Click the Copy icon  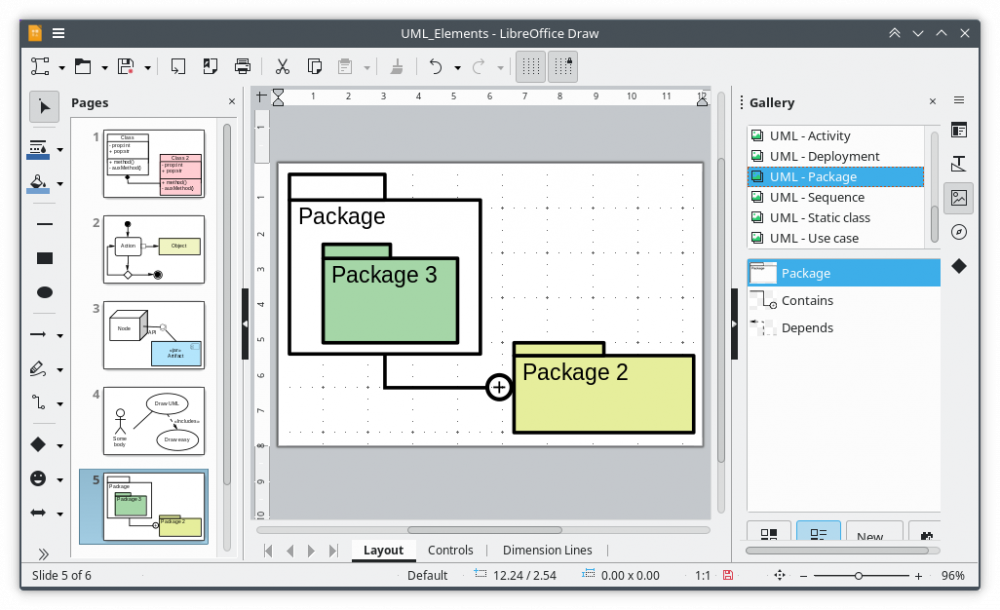coord(314,66)
